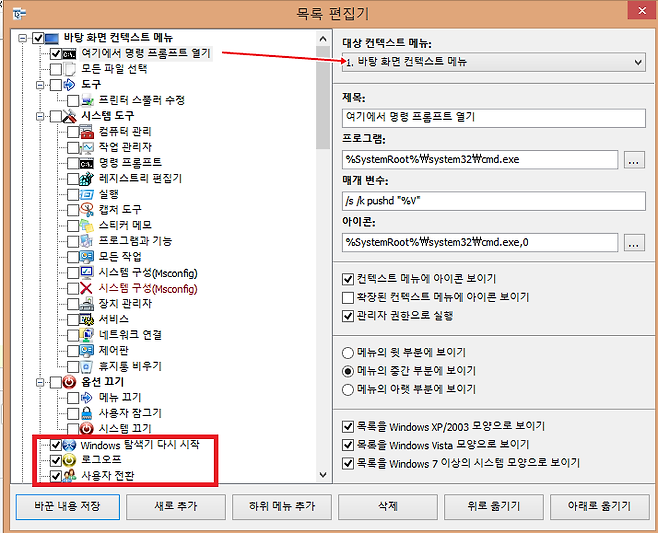Viewport: 658px width, 533px height.
Task: Collapse the 옵션 끄기 tree node
Action: (x=25, y=382)
